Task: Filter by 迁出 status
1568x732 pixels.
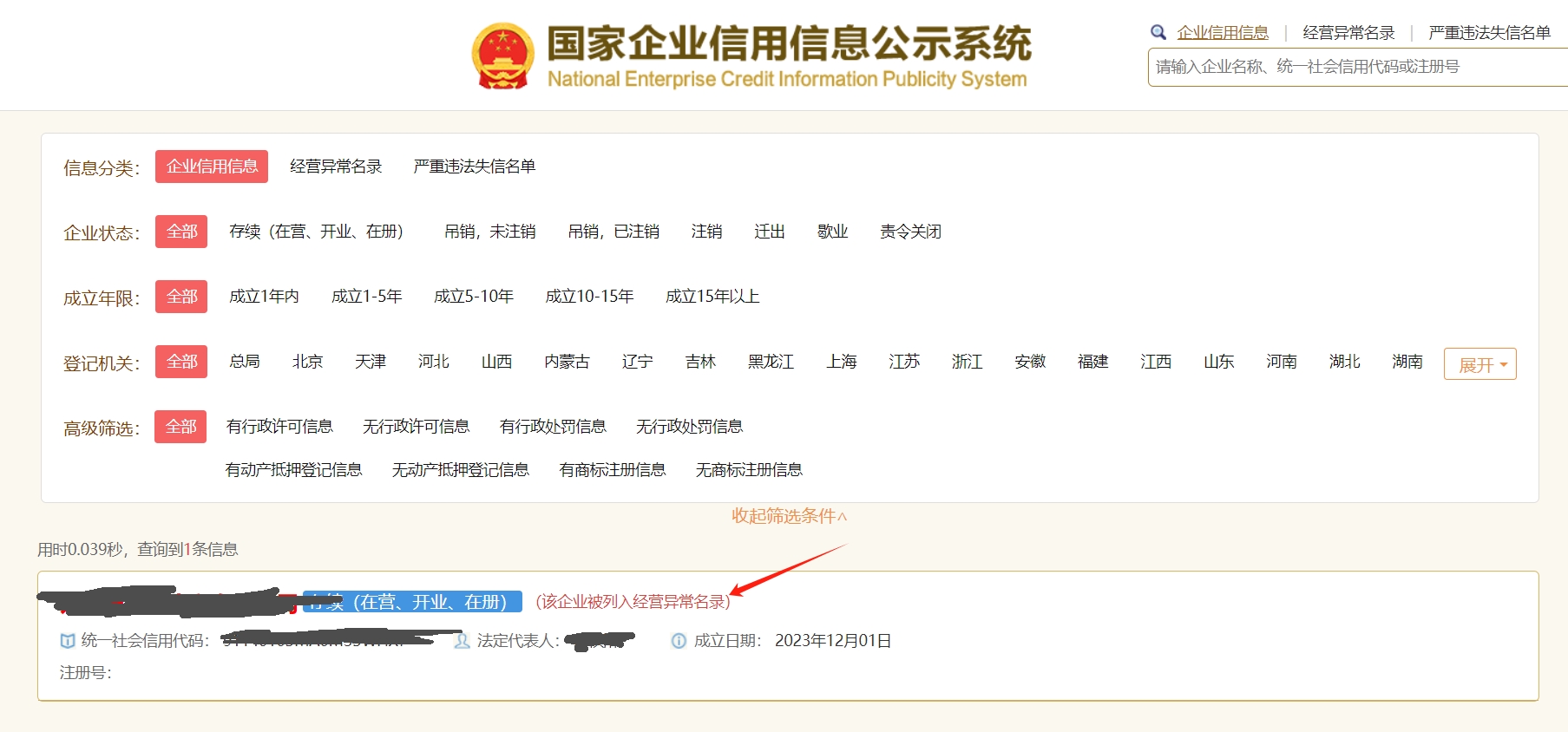Action: click(770, 232)
